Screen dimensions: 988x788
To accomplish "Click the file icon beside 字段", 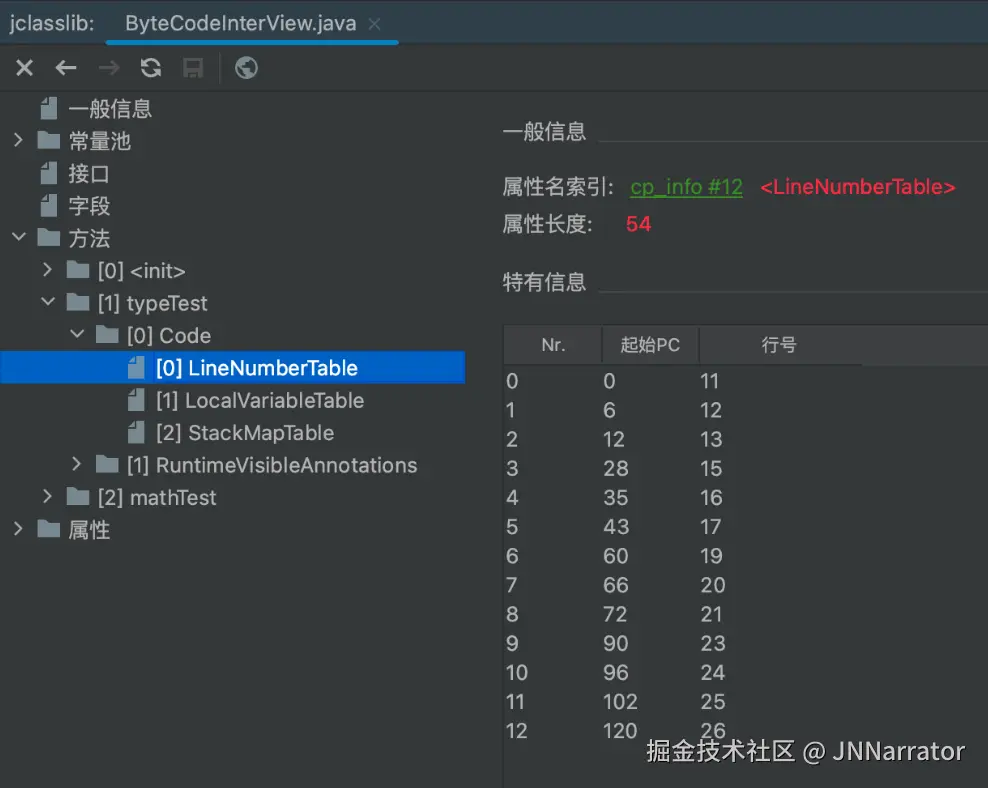I will [x=49, y=205].
